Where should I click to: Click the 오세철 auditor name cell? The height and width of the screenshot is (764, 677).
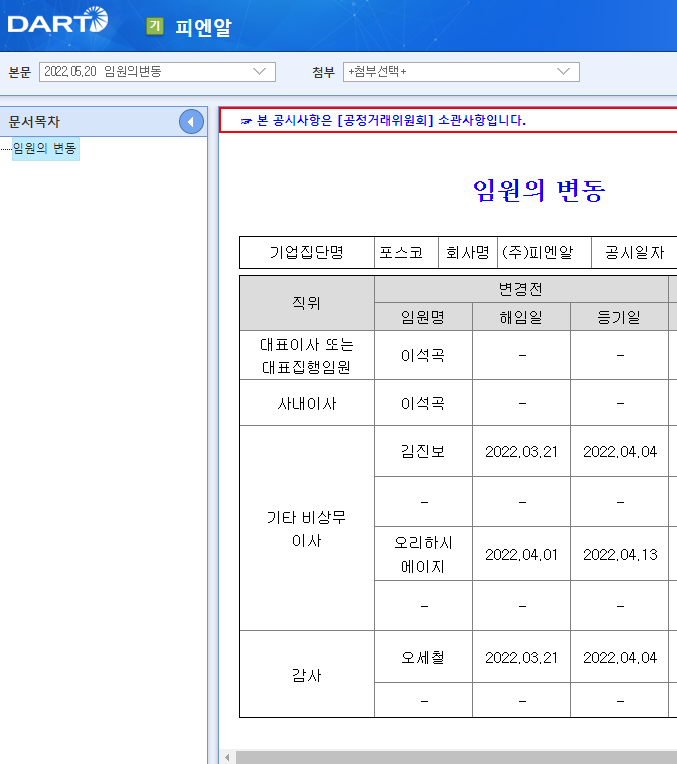point(423,657)
